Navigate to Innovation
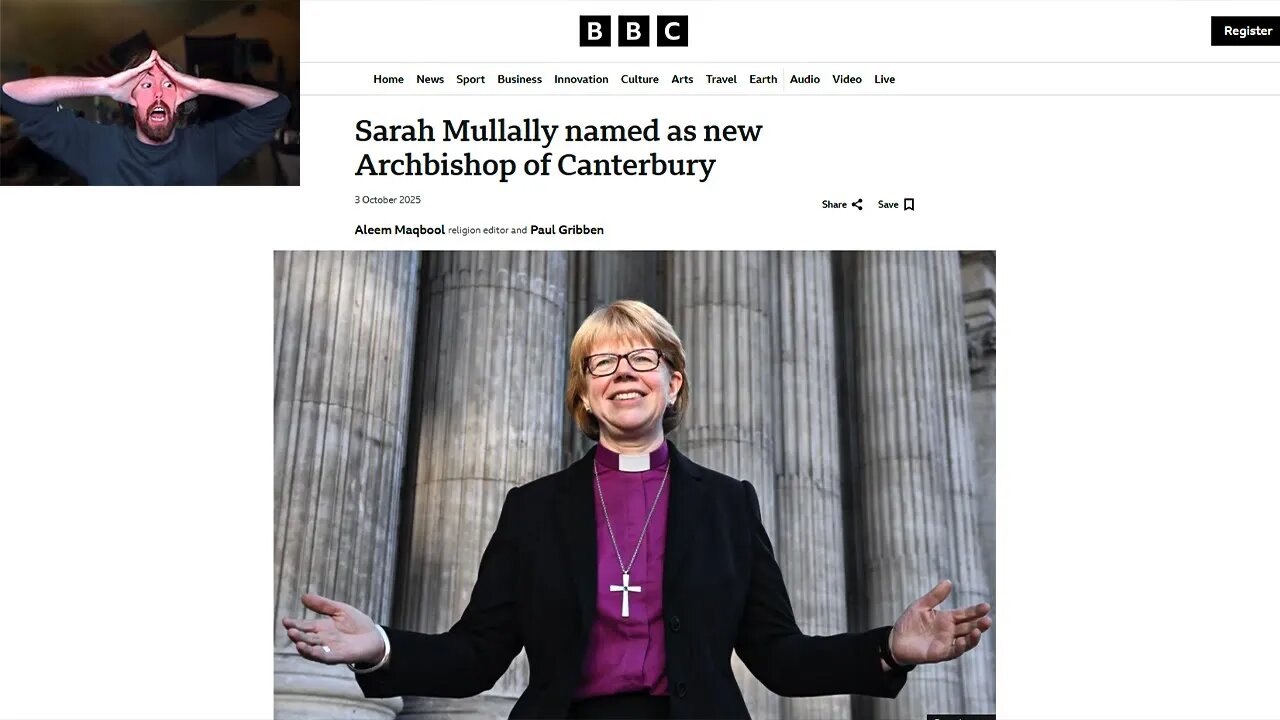 pyautogui.click(x=581, y=79)
